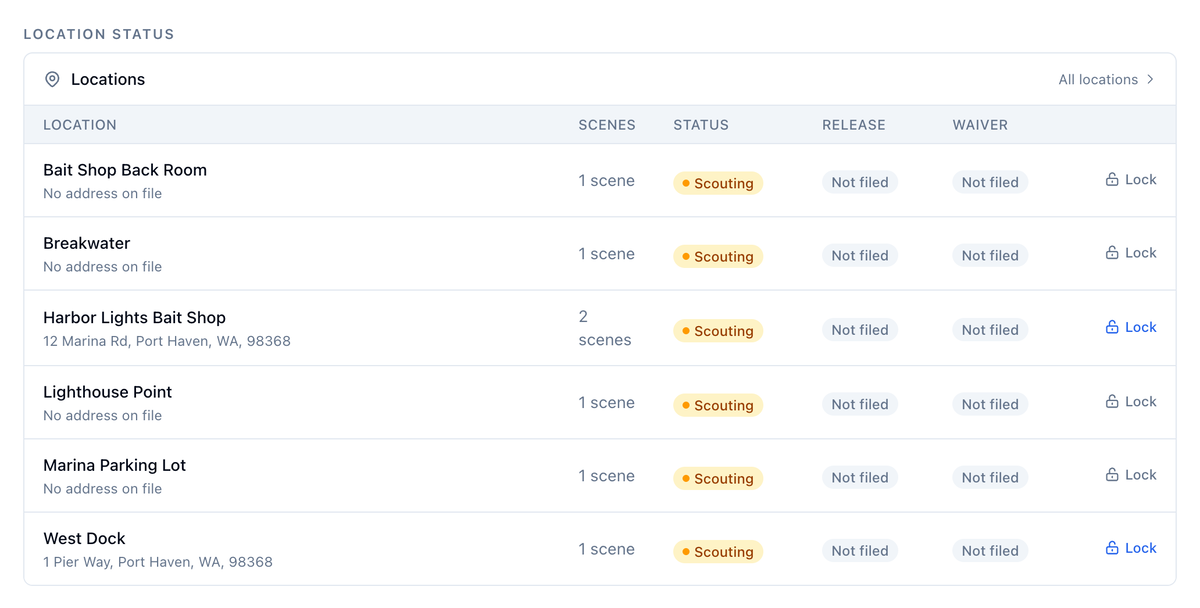Image resolution: width=1200 pixels, height=608 pixels.
Task: Lock the West Dock location
Action: pyautogui.click(x=1130, y=548)
